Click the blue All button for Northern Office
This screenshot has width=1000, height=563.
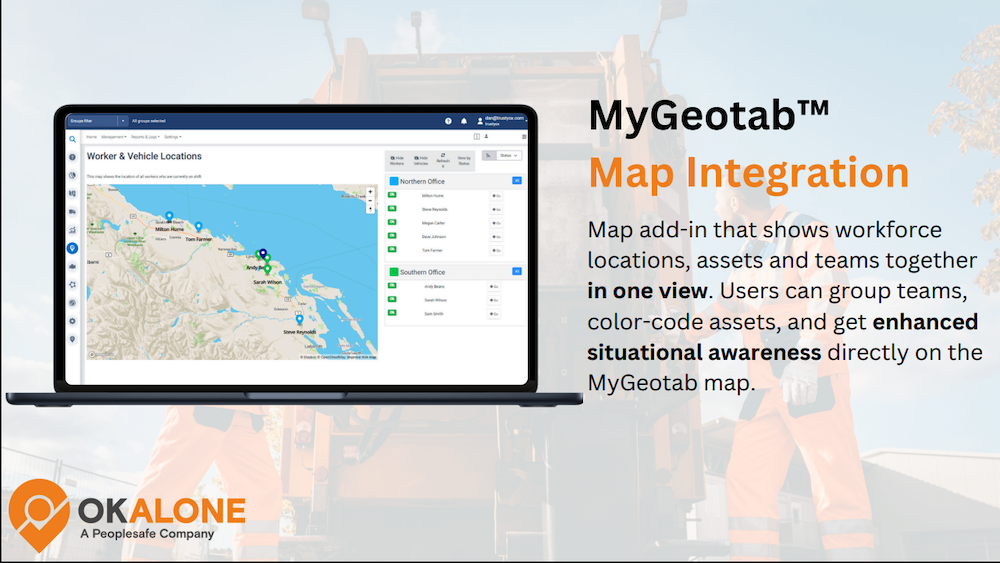click(x=517, y=181)
